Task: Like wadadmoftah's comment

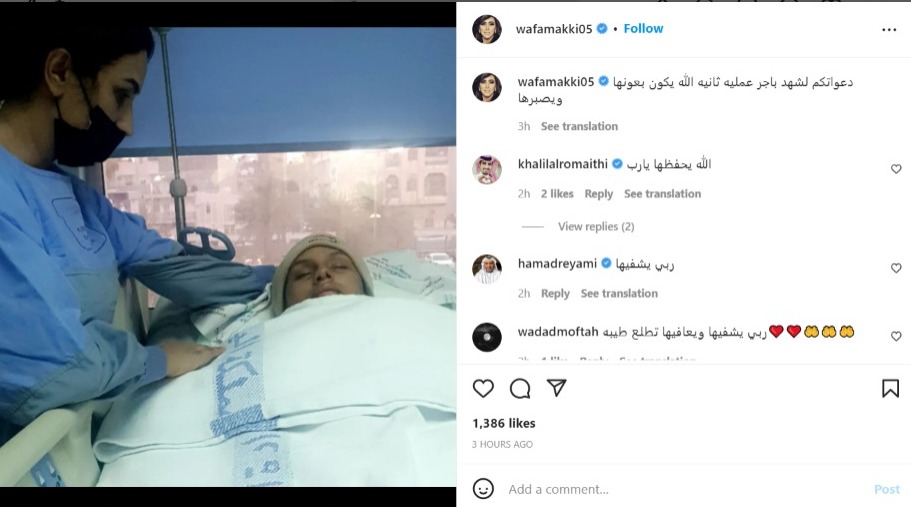Action: [896, 336]
